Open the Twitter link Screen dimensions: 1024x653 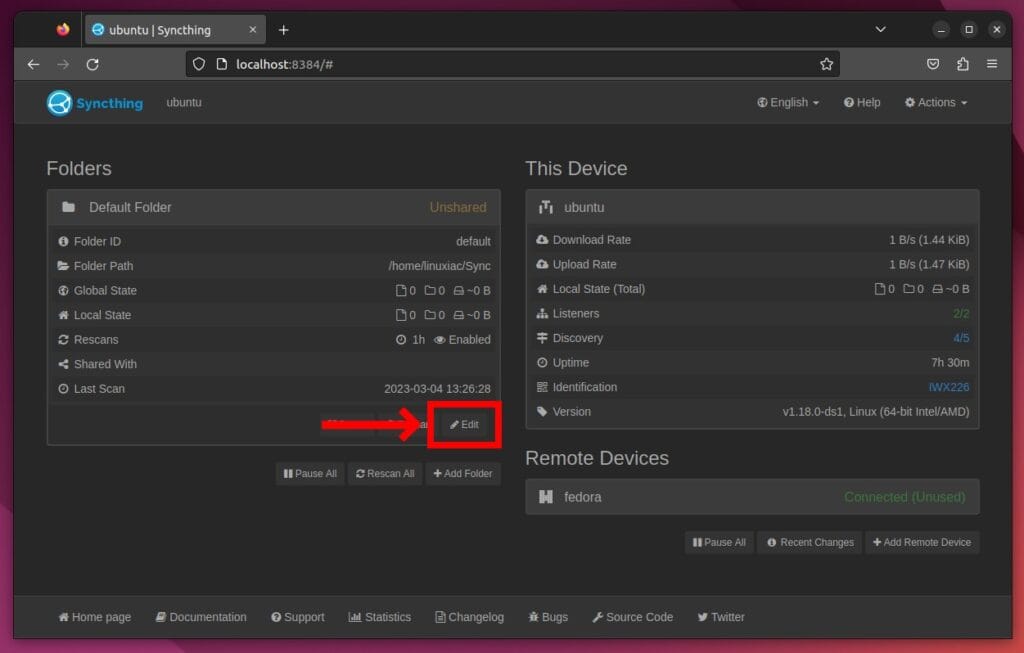(x=721, y=617)
